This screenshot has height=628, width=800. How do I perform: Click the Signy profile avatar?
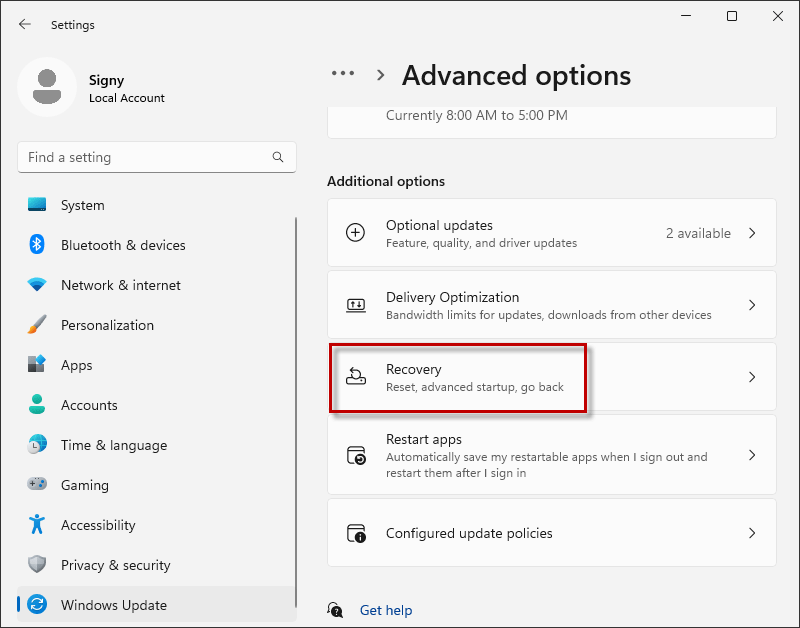tap(47, 87)
